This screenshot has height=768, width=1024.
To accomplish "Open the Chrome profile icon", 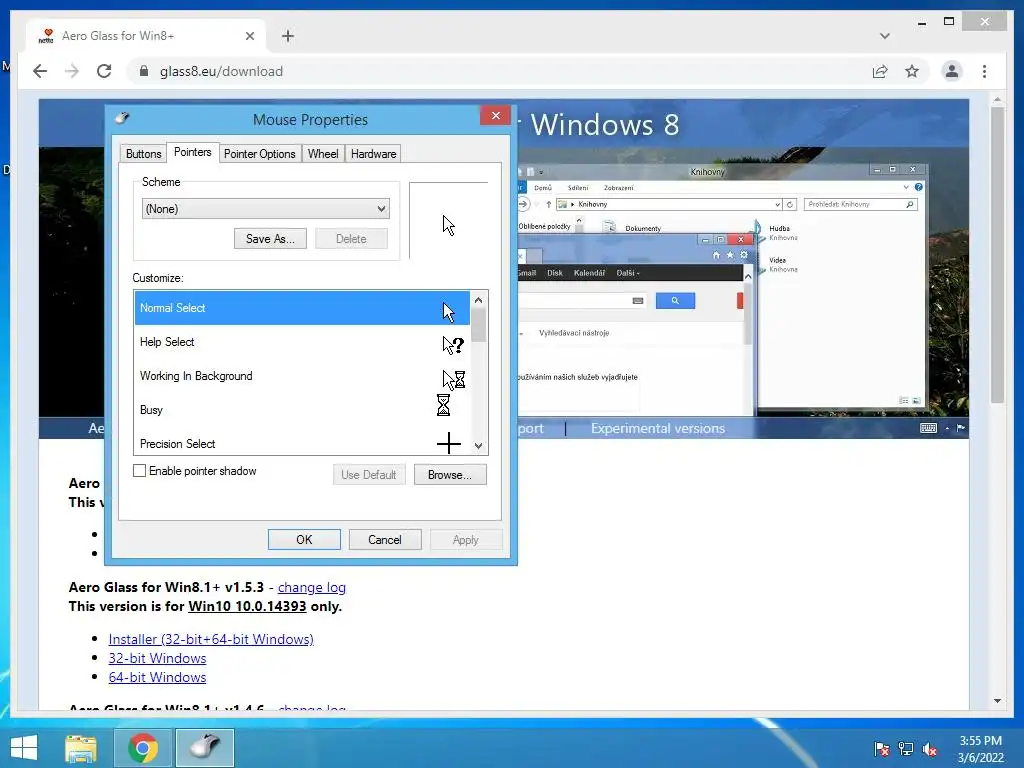I will pos(952,71).
